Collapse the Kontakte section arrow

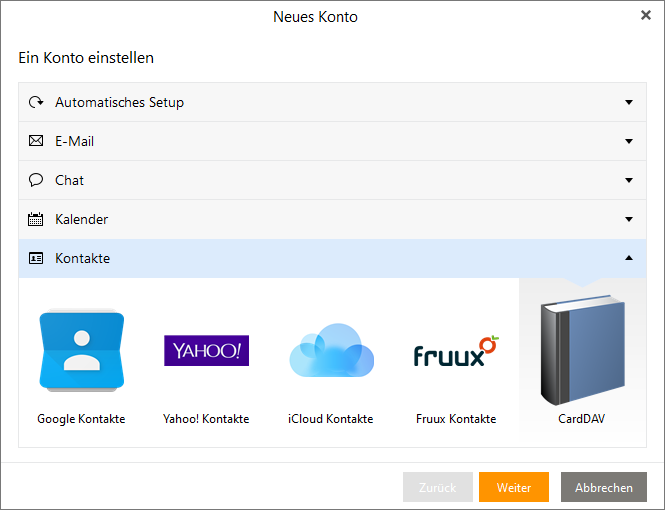coord(629,258)
